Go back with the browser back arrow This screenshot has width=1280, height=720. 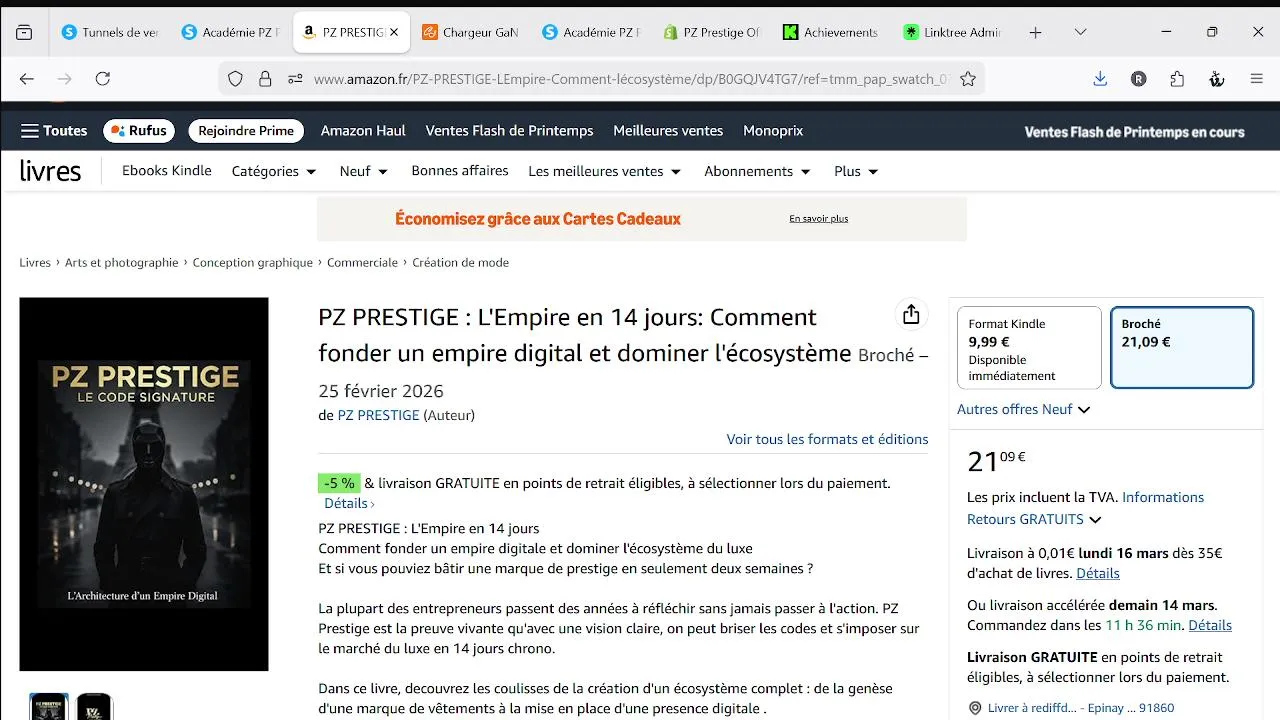[x=27, y=79]
